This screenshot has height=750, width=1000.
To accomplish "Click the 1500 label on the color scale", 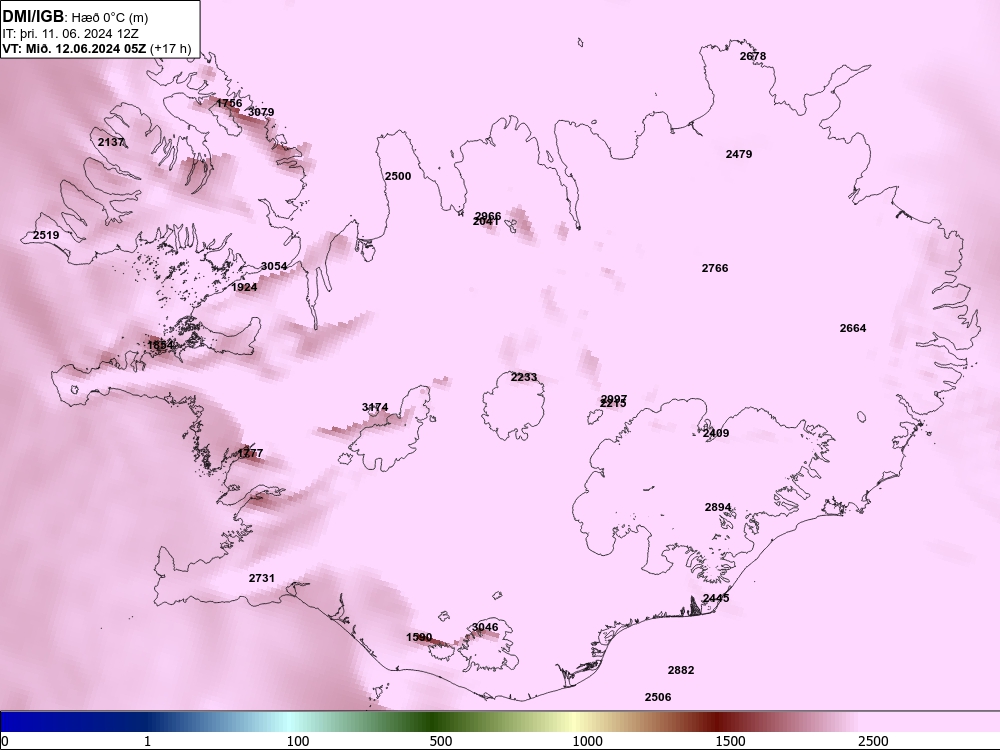I will [x=730, y=741].
